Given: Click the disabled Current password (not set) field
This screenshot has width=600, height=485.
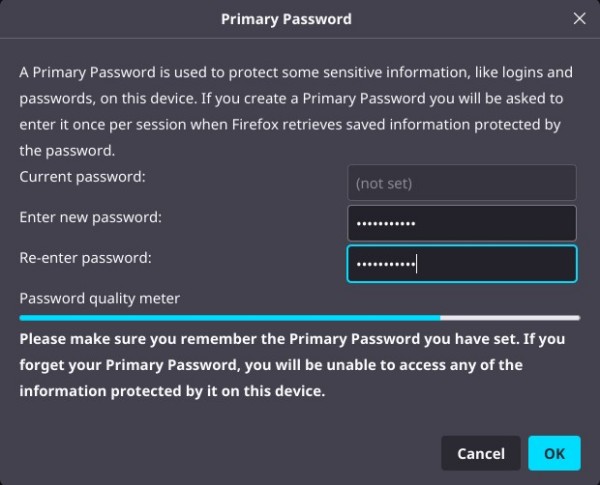Looking at the screenshot, I should pyautogui.click(x=461, y=183).
